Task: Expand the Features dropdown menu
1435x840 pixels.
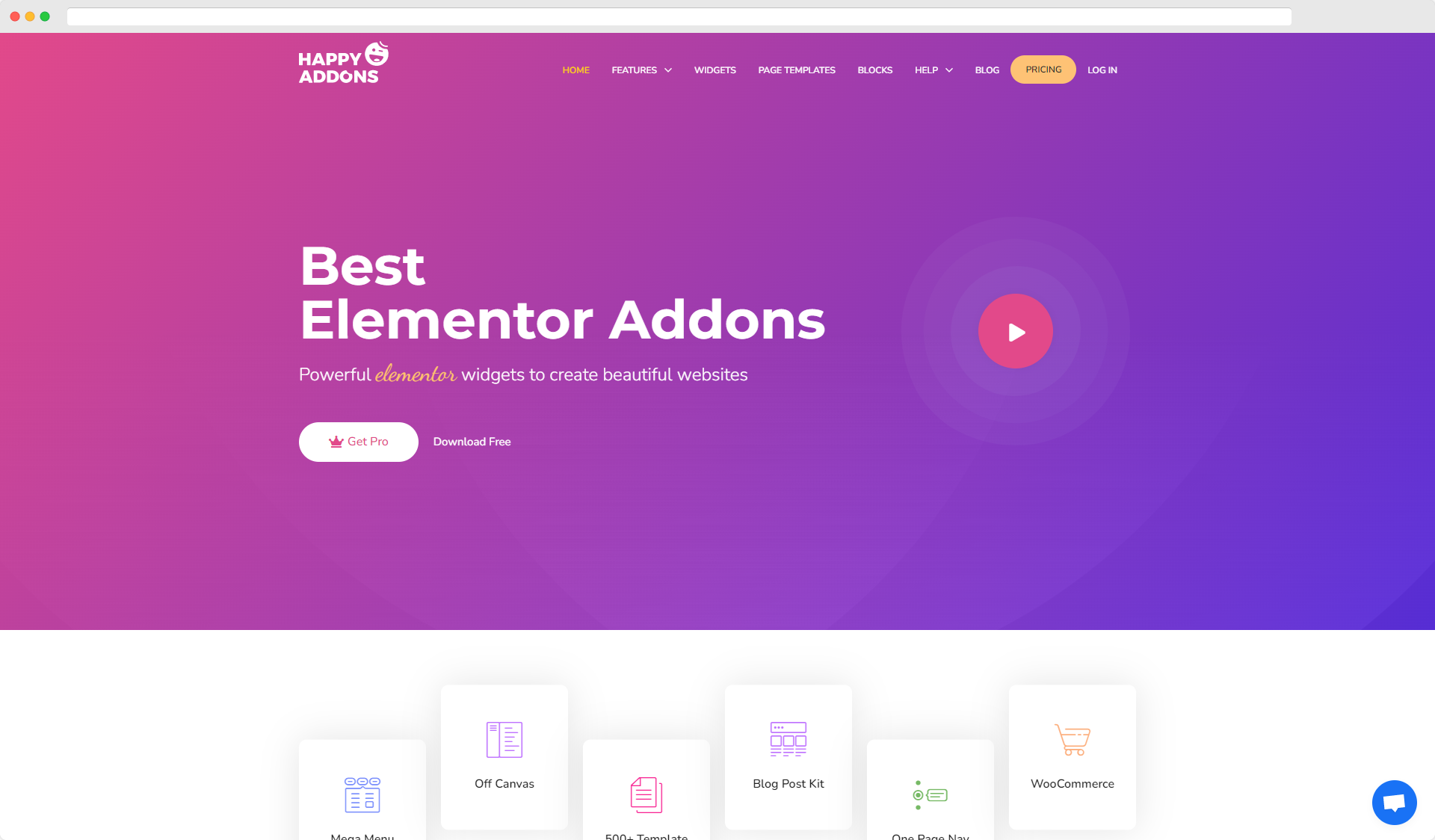Action: click(641, 69)
